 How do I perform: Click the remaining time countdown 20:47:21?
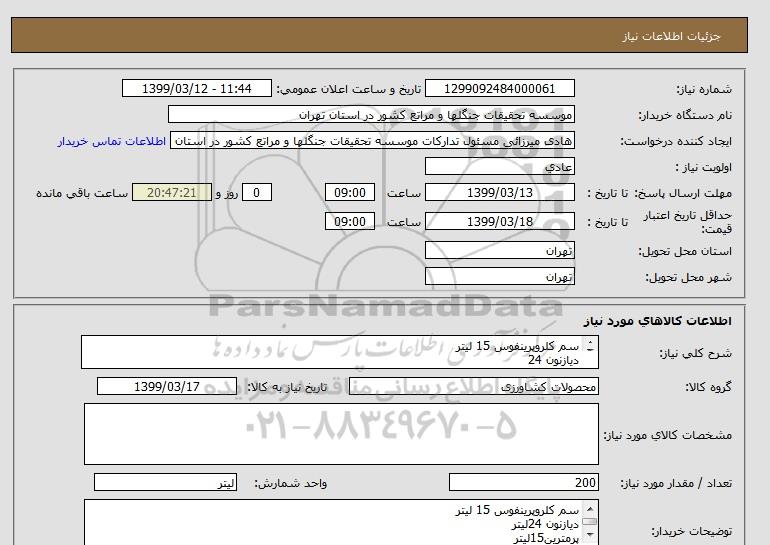[172, 192]
